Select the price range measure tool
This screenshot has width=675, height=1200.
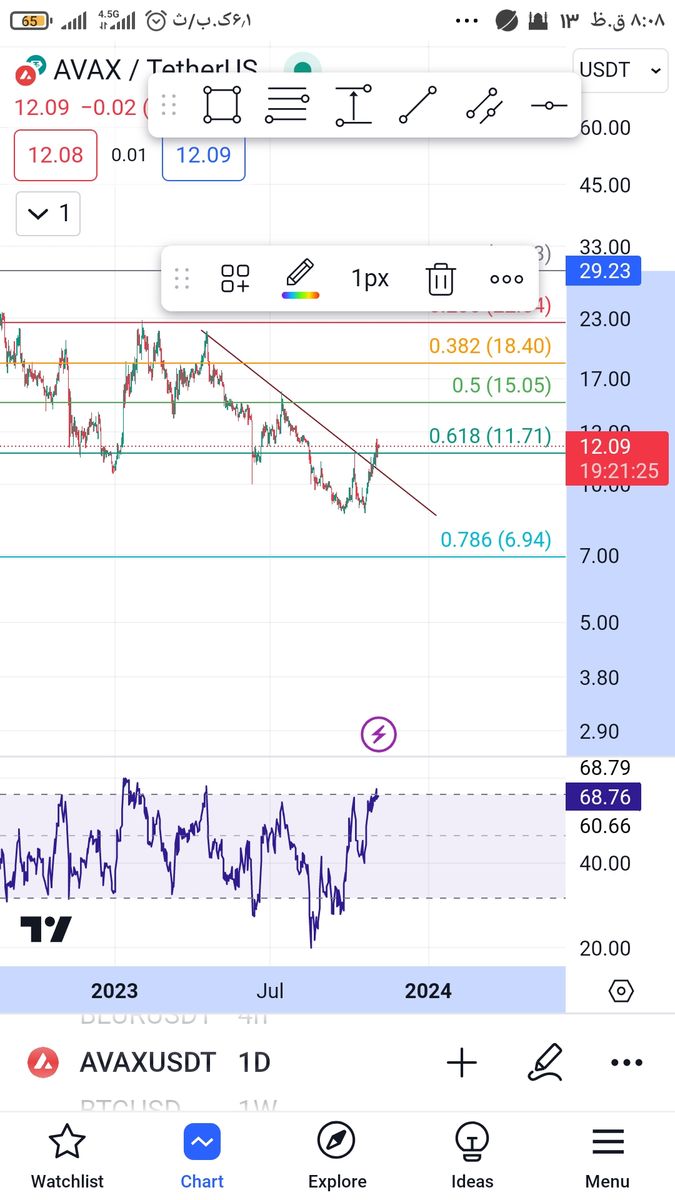(353, 104)
